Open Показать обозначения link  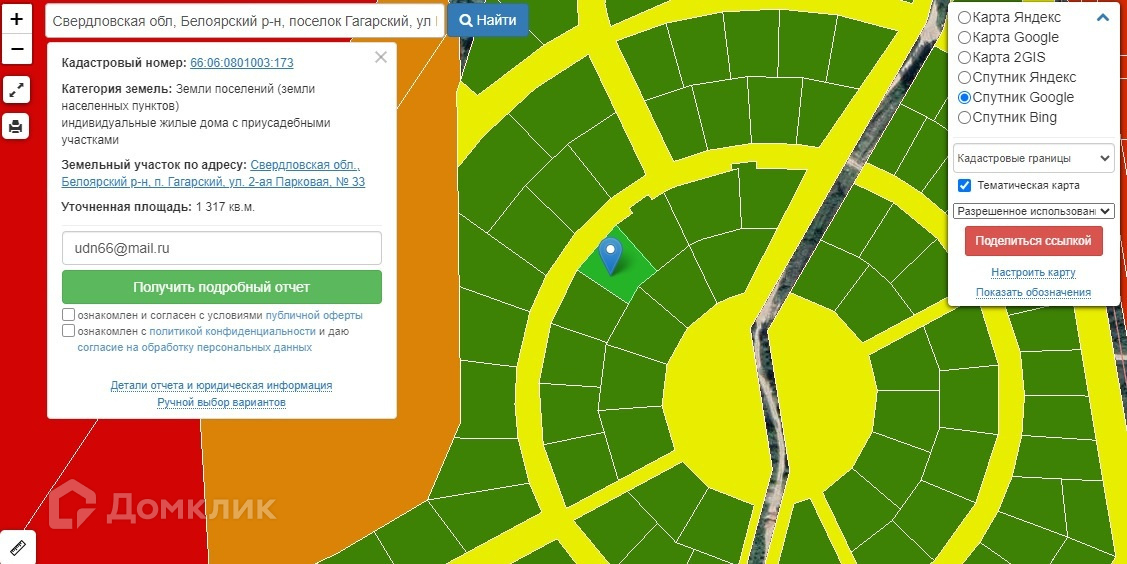point(1033,292)
